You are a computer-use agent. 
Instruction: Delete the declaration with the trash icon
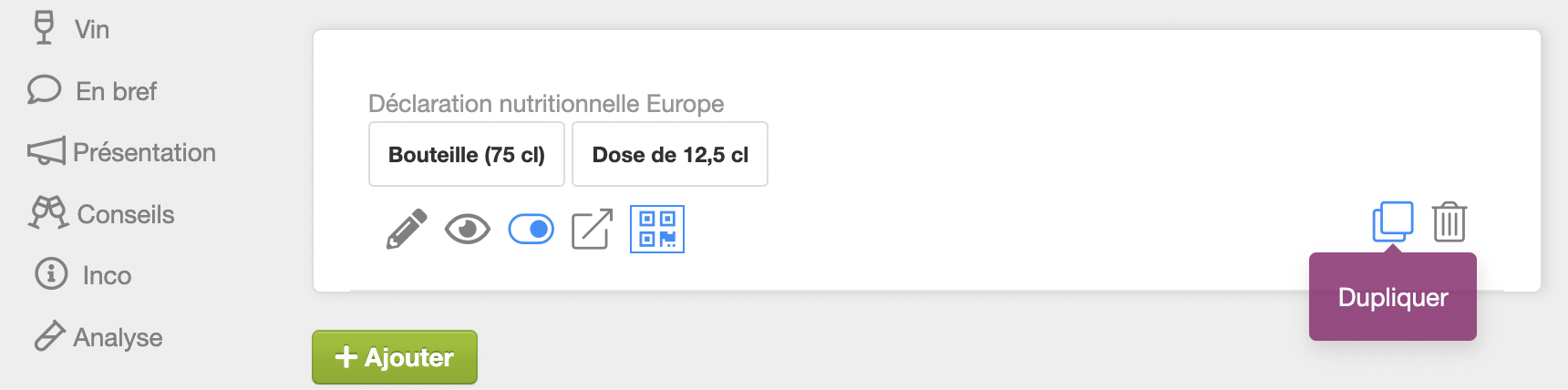1449,221
